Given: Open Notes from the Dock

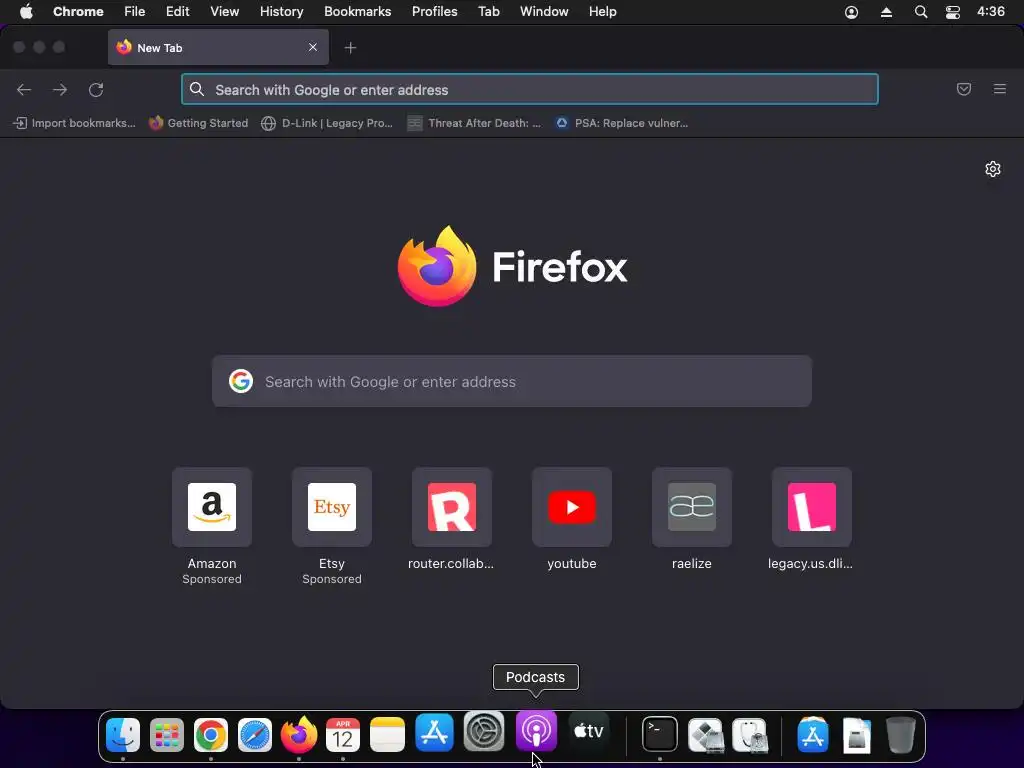Looking at the screenshot, I should click(x=387, y=735).
